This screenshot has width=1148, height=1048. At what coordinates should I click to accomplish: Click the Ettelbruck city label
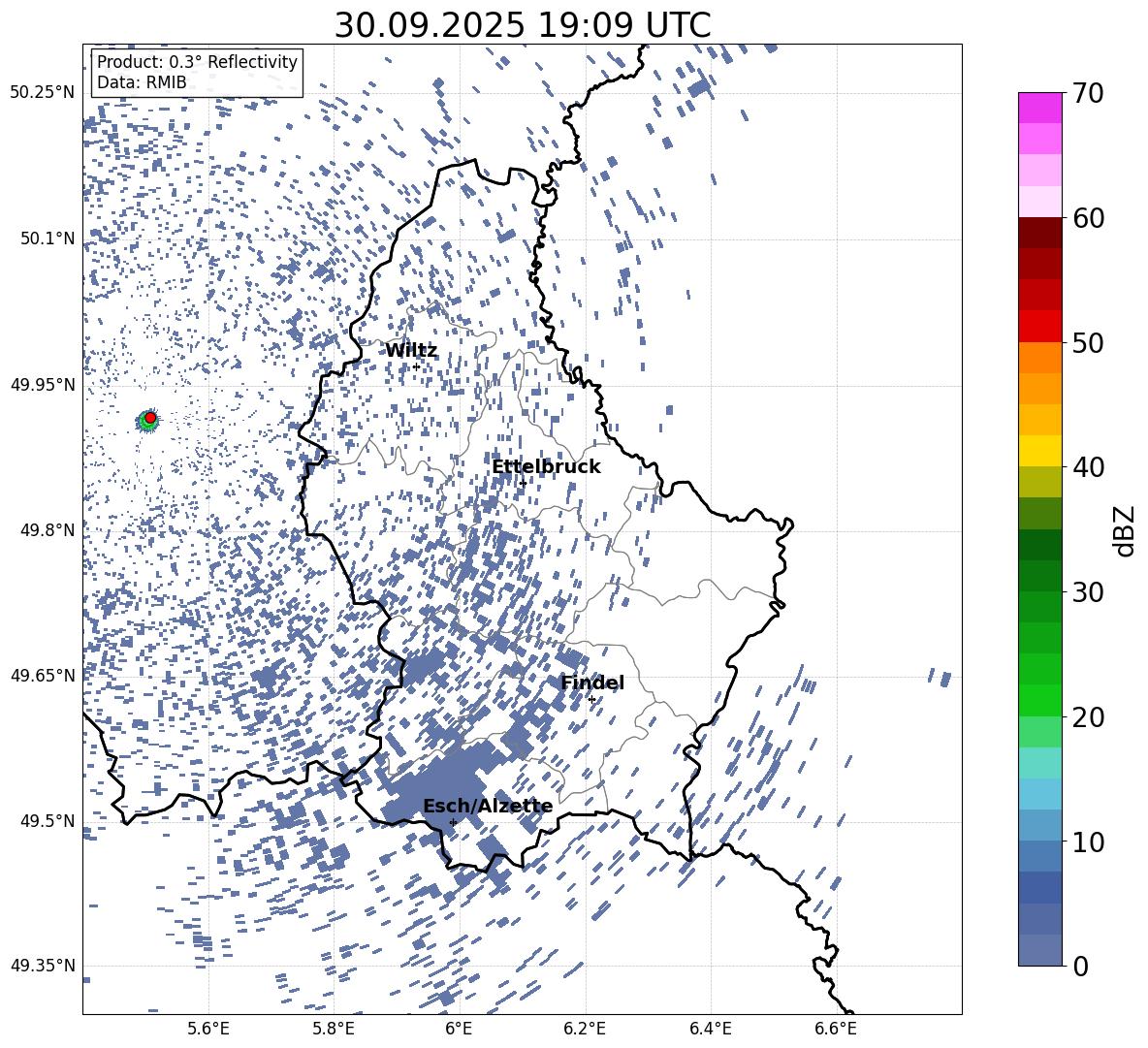click(x=546, y=467)
